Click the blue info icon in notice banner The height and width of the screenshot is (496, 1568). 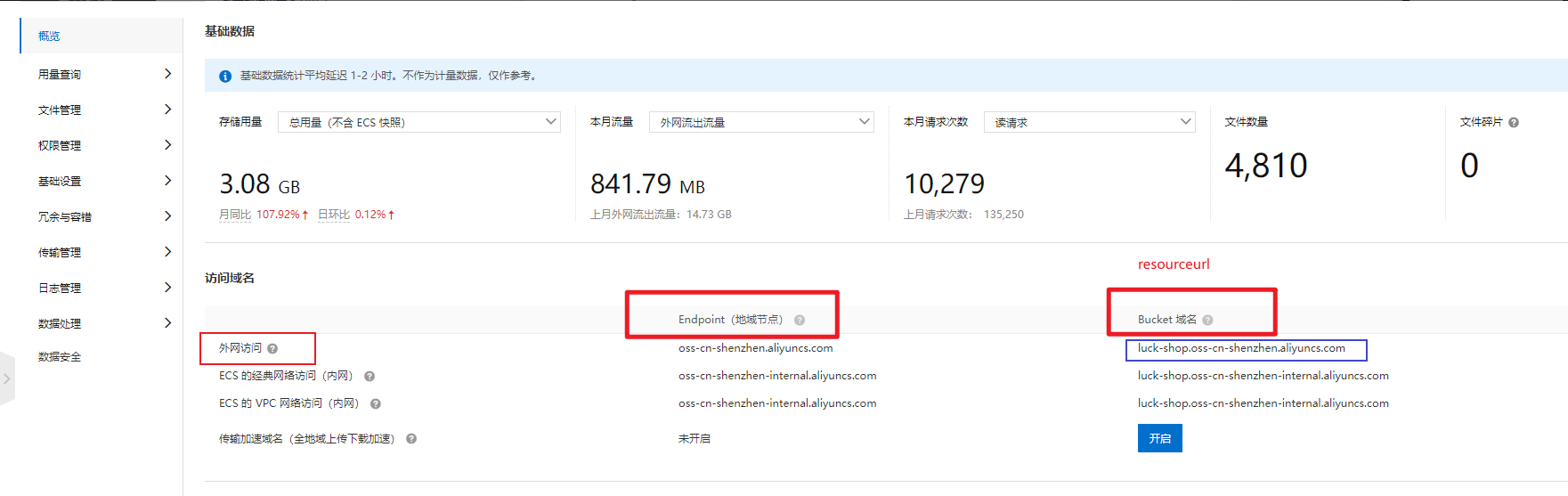coord(225,77)
